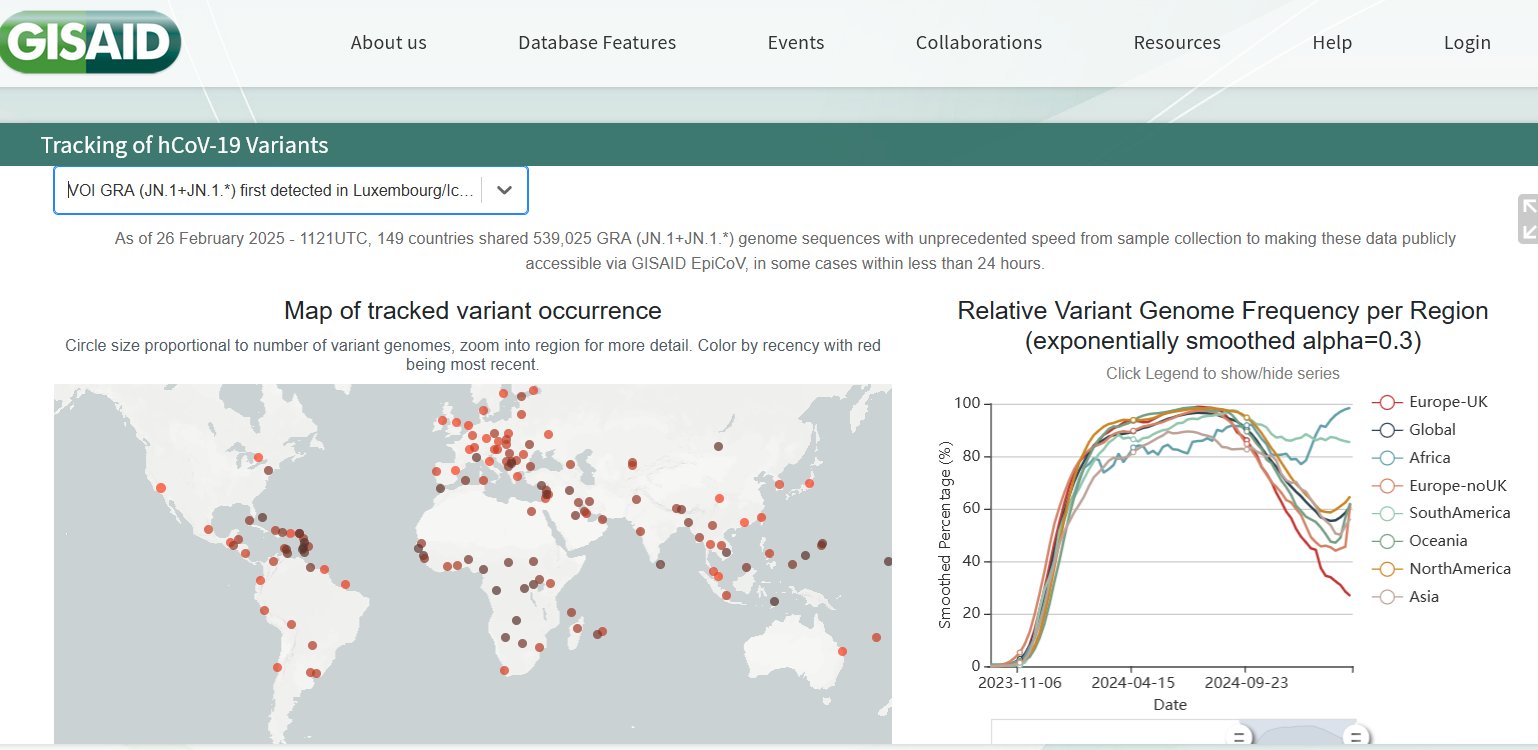Click the NorthAmerica legend marker
The height and width of the screenshot is (750, 1538).
[x=1386, y=569]
